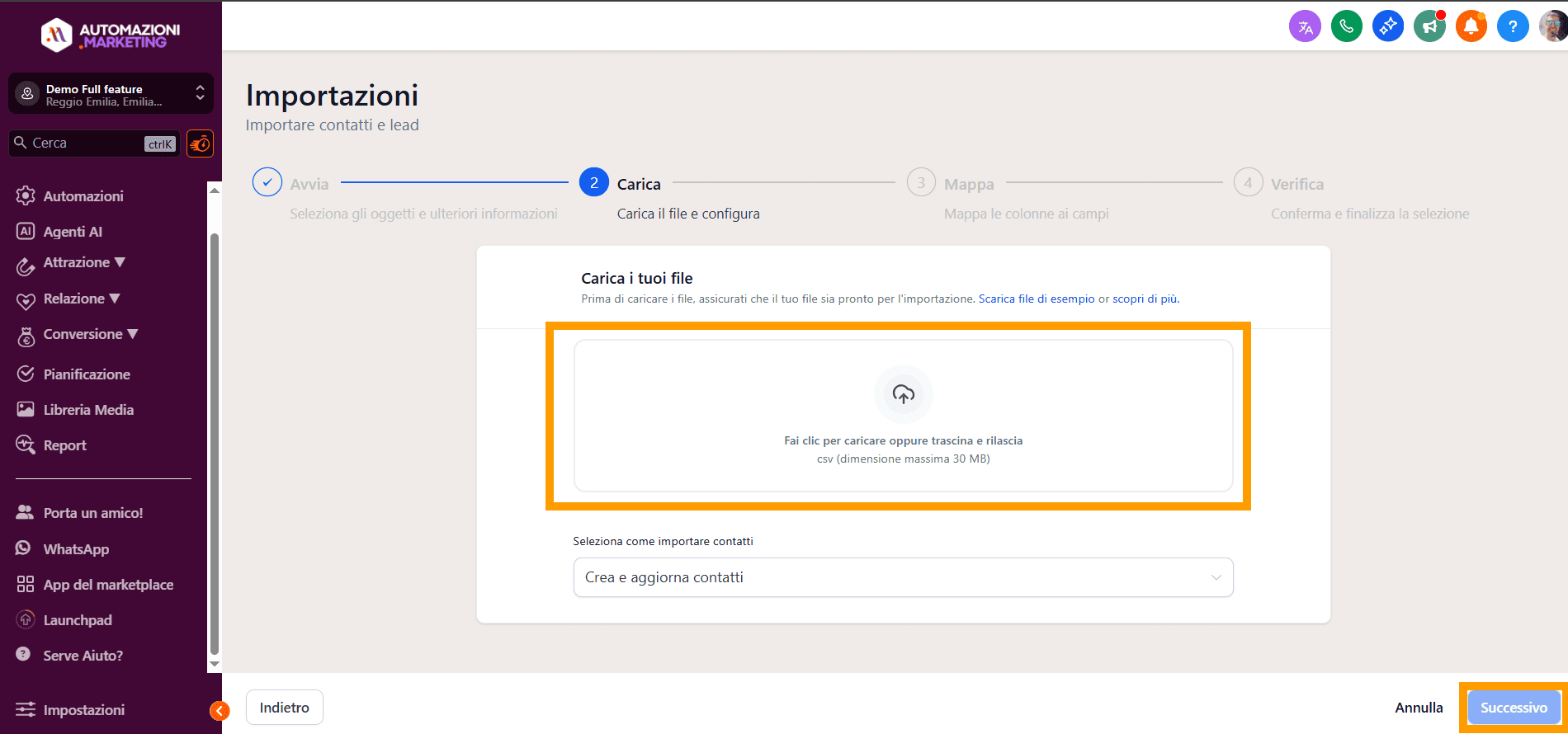Open Report menu item
The width and height of the screenshot is (1568, 734).
[64, 445]
